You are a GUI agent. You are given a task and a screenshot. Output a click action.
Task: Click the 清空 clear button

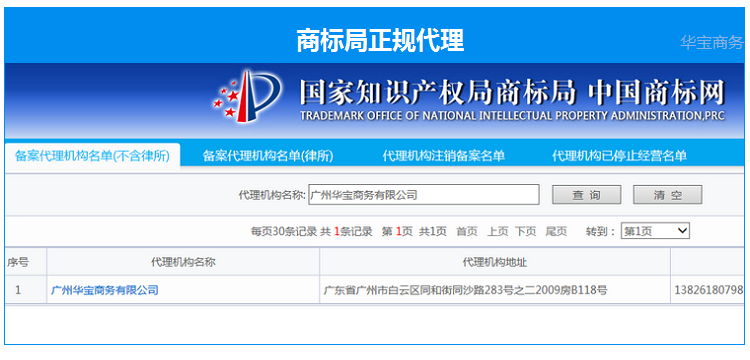pyautogui.click(x=668, y=195)
